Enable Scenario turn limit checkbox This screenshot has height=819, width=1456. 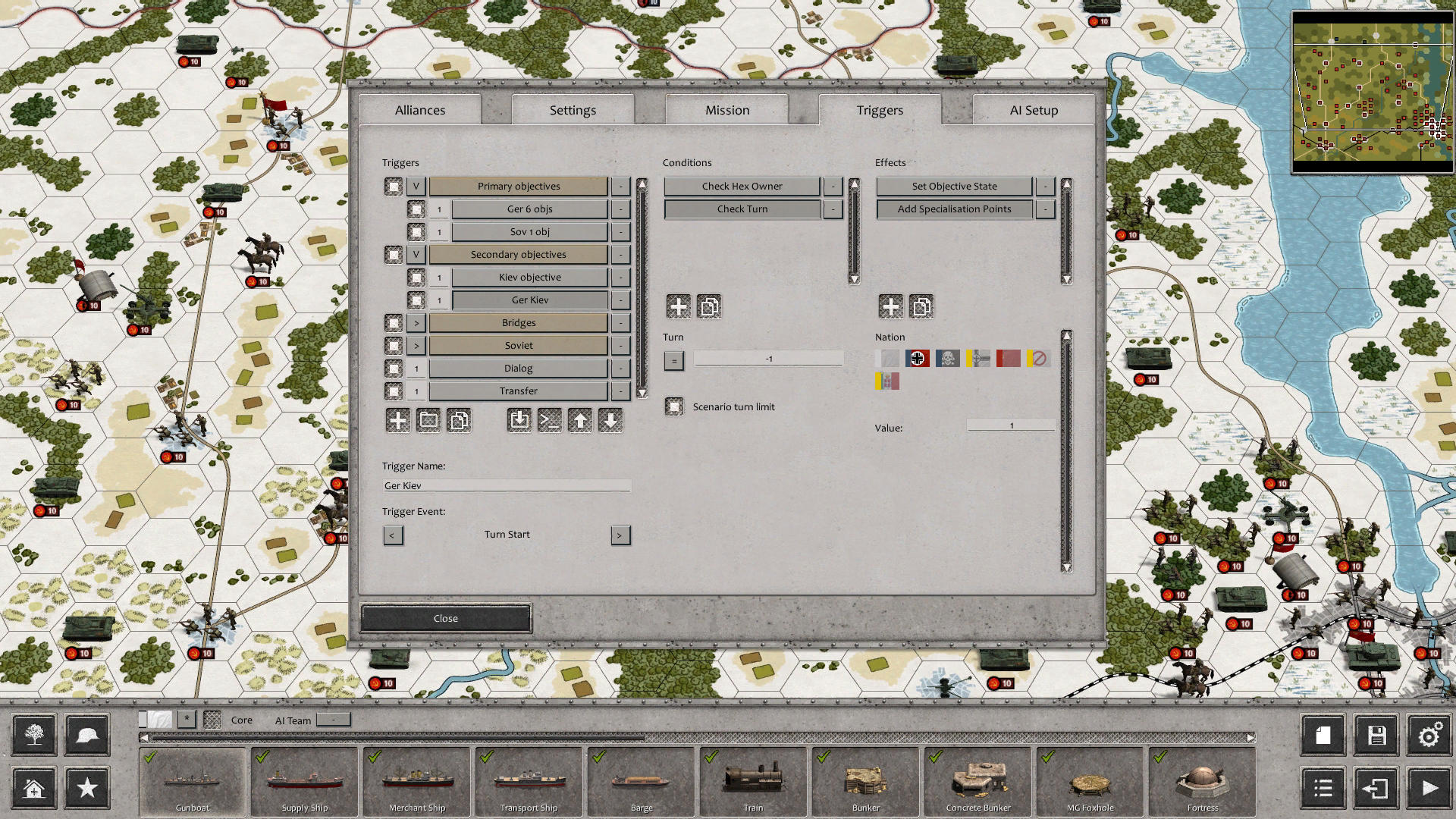coord(674,406)
